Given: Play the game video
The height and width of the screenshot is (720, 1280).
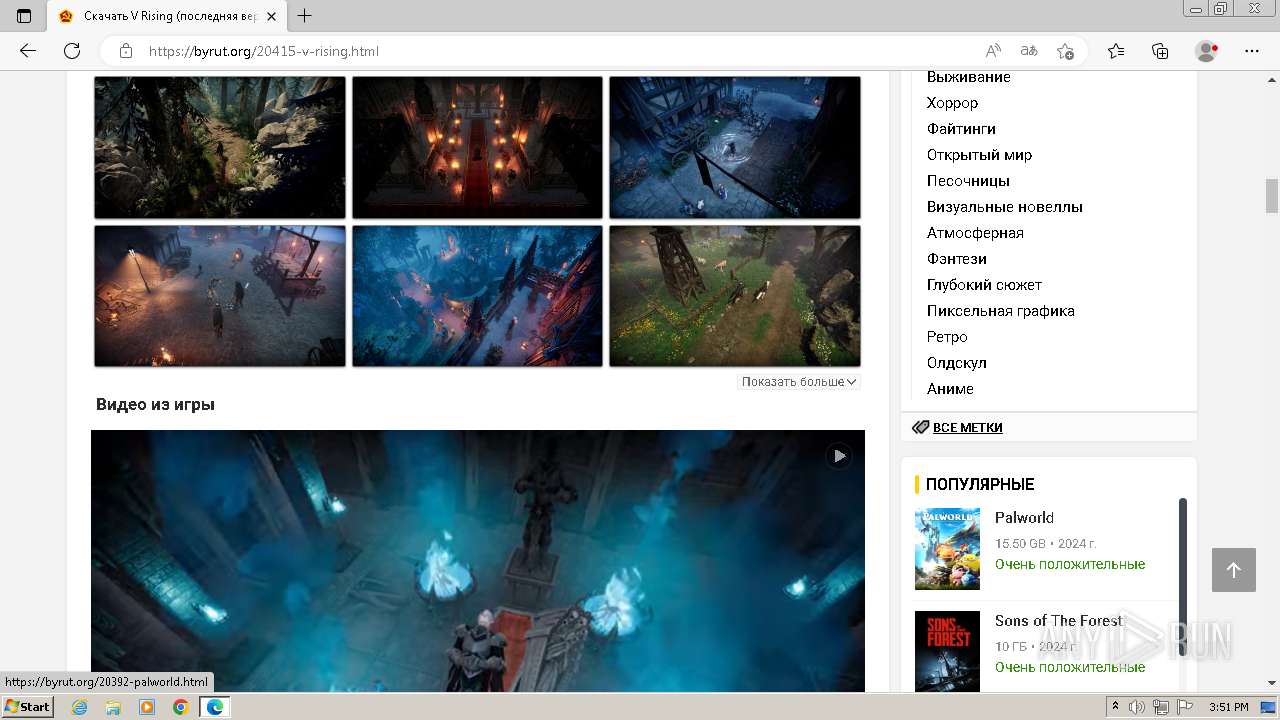Looking at the screenshot, I should tap(839, 456).
